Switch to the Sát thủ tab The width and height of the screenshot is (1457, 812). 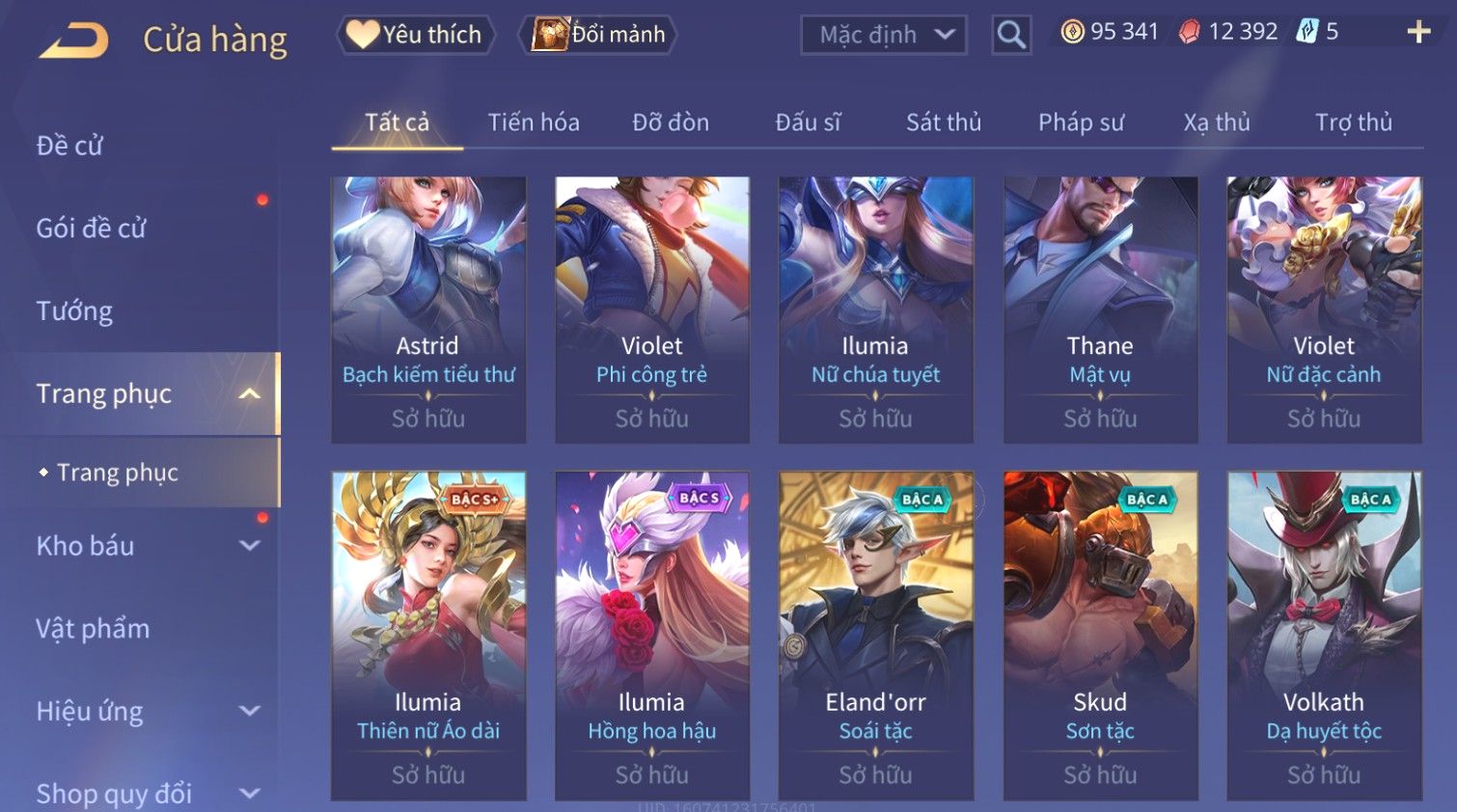point(944,122)
